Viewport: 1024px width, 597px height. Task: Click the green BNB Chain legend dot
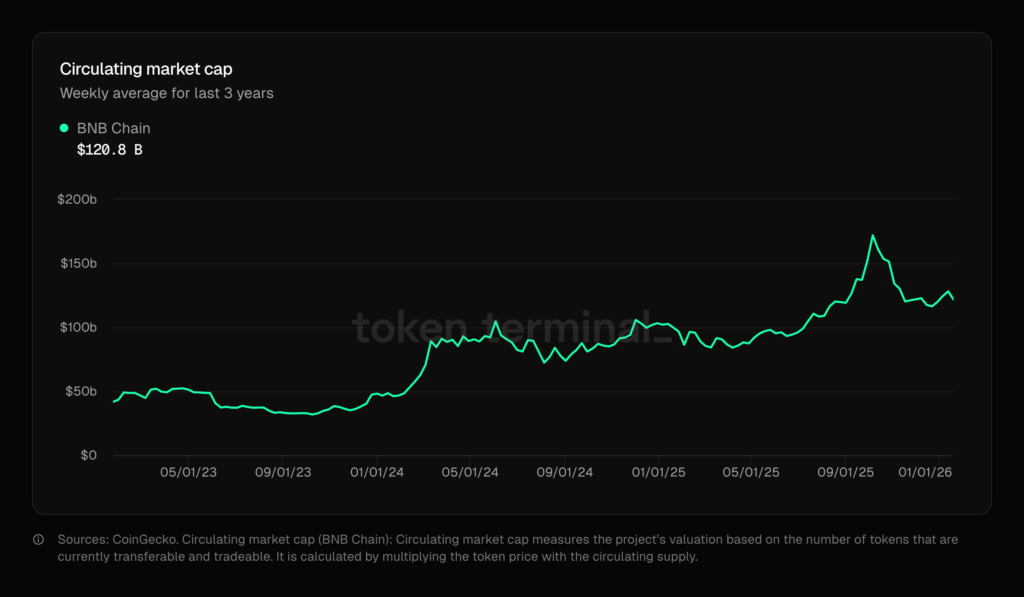[65, 128]
